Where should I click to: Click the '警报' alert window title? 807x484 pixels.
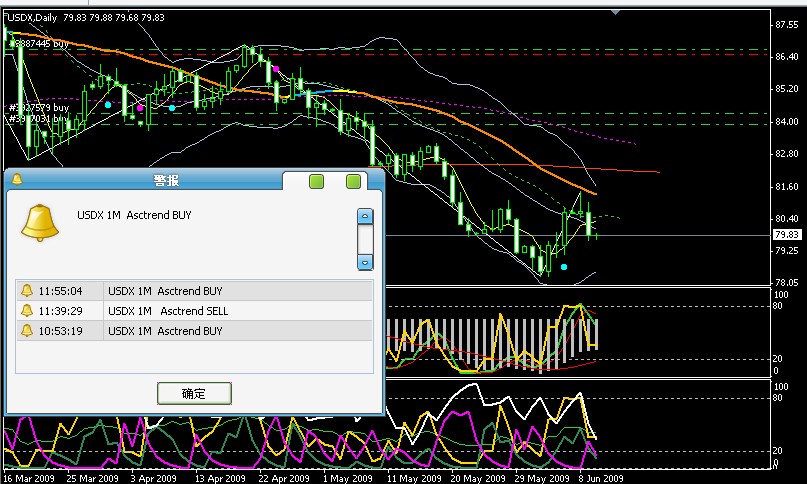click(x=166, y=180)
